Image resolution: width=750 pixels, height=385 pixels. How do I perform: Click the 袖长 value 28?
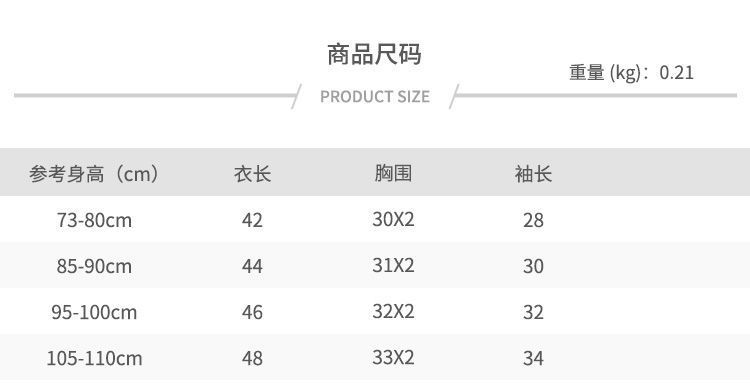tap(533, 220)
